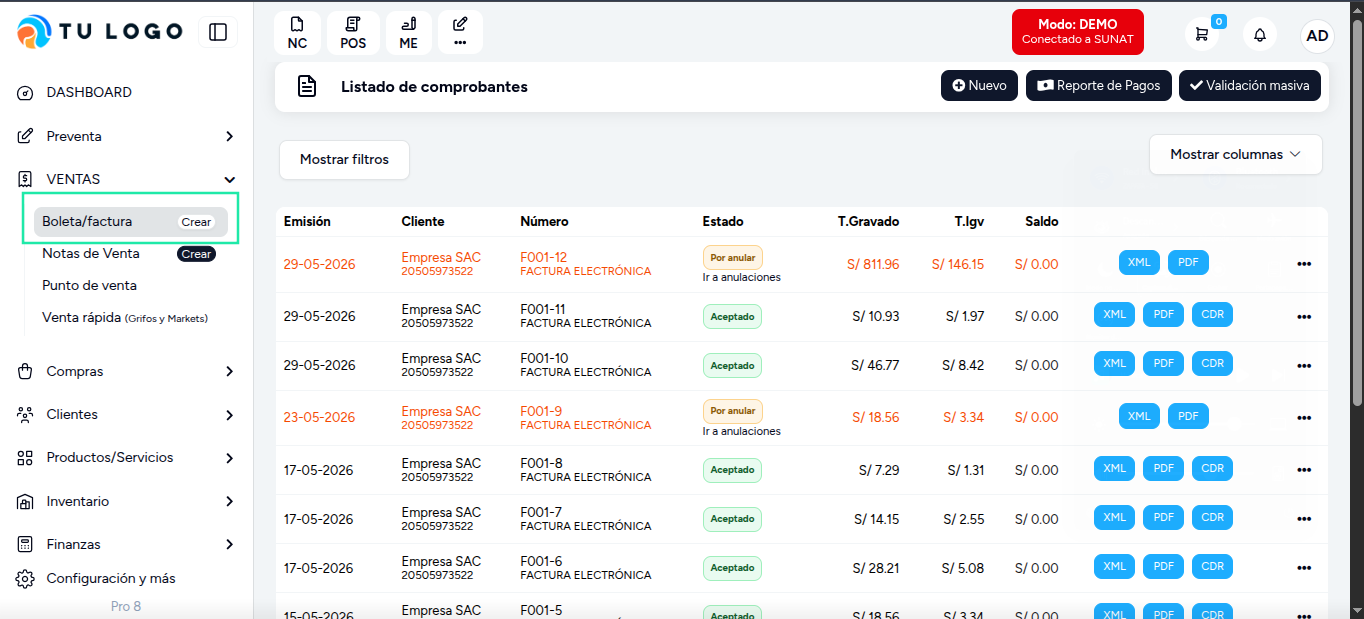
Task: Go to the DASHBOARD menu item
Action: point(89,92)
